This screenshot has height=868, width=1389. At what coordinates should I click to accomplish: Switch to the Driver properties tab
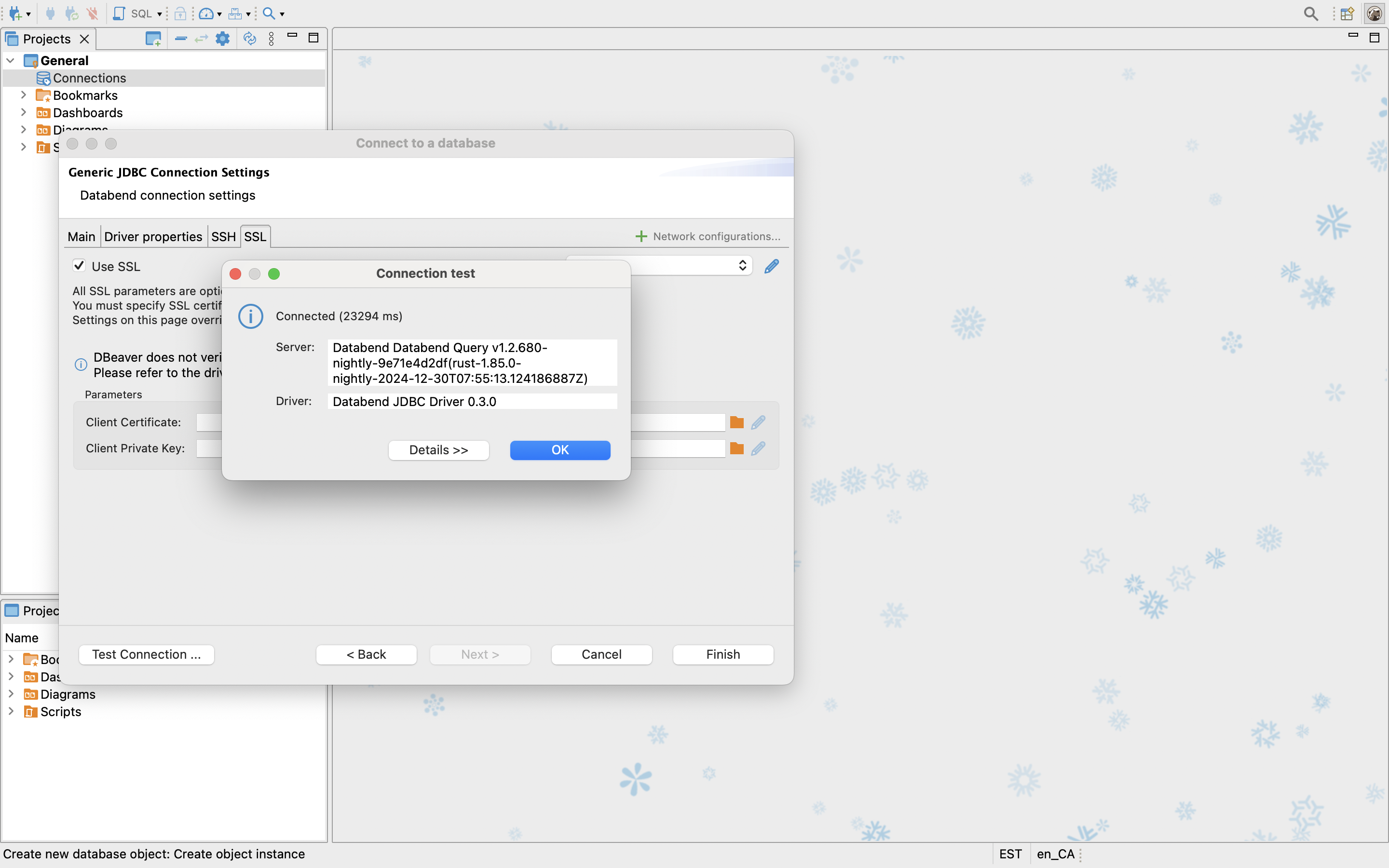point(153,236)
